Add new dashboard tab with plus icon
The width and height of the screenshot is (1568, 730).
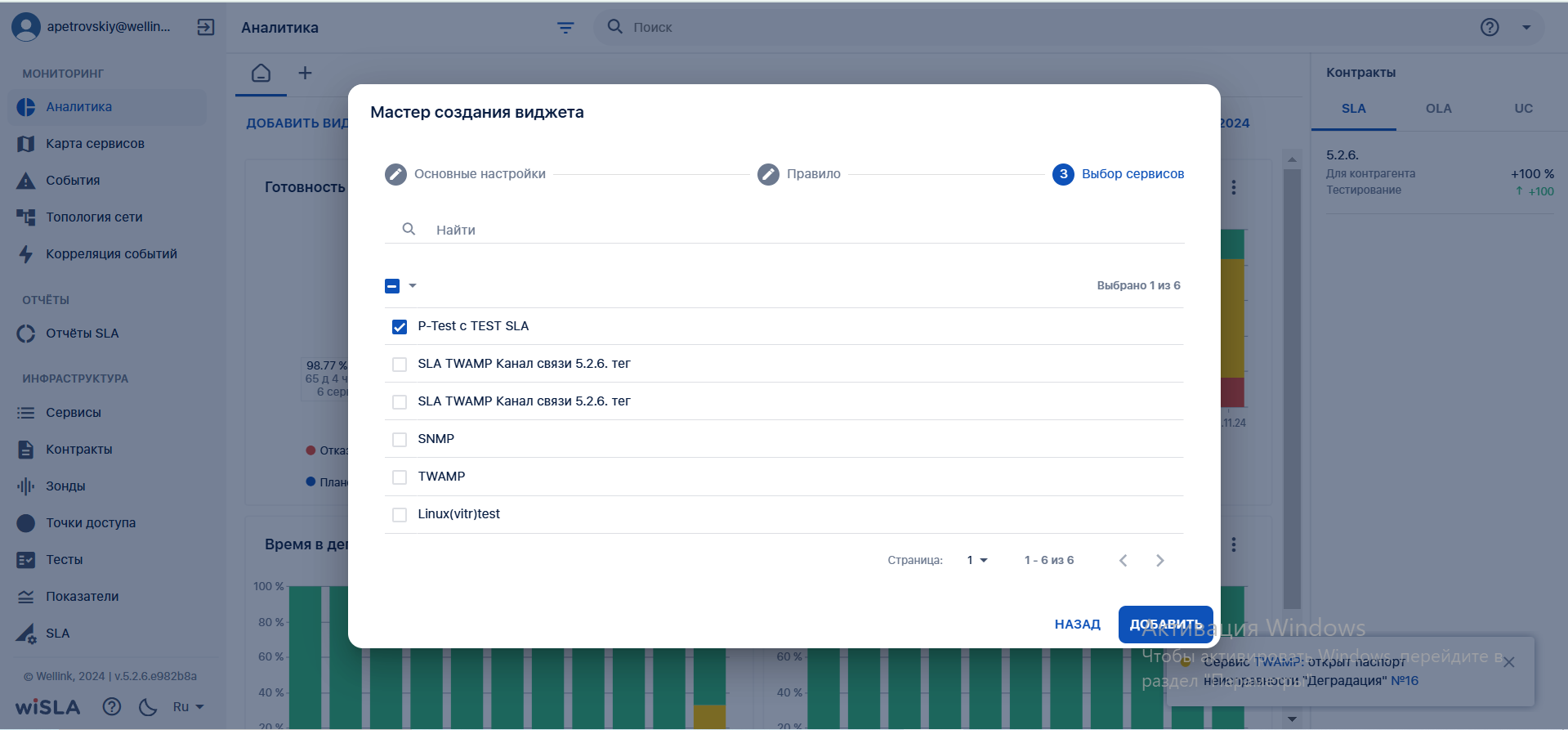(305, 73)
